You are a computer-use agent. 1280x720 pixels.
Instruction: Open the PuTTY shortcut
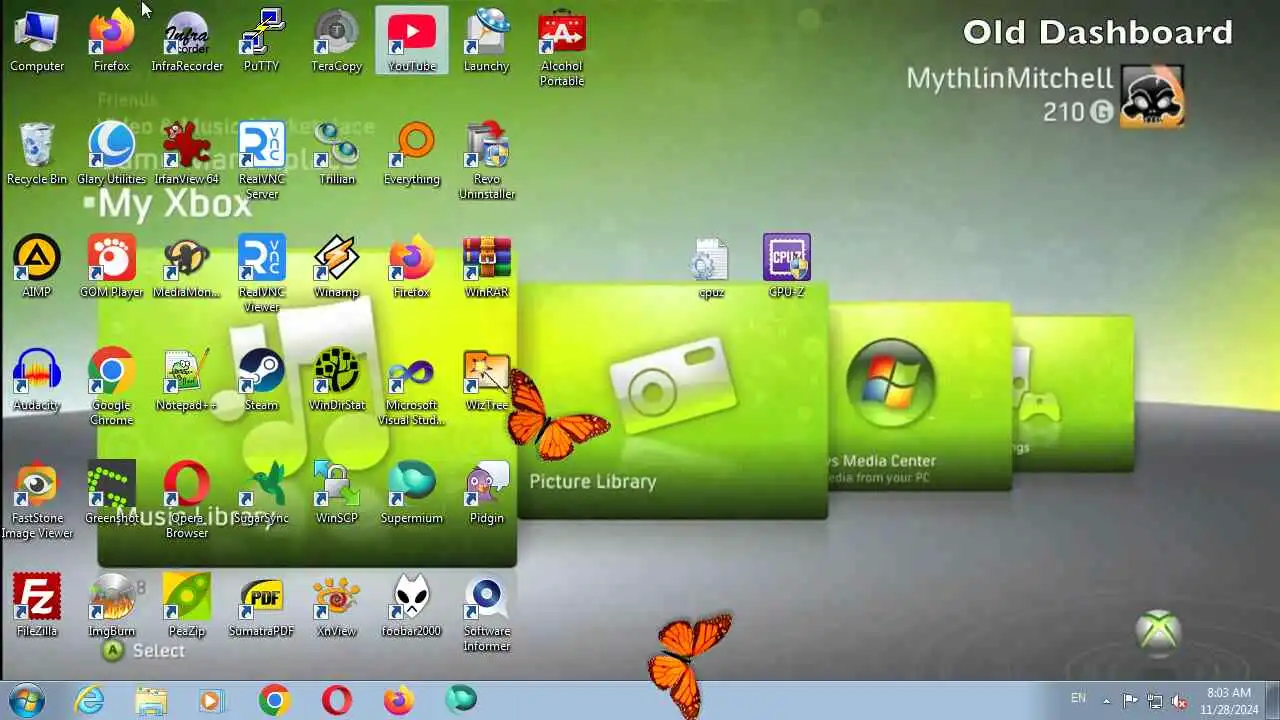click(x=262, y=42)
